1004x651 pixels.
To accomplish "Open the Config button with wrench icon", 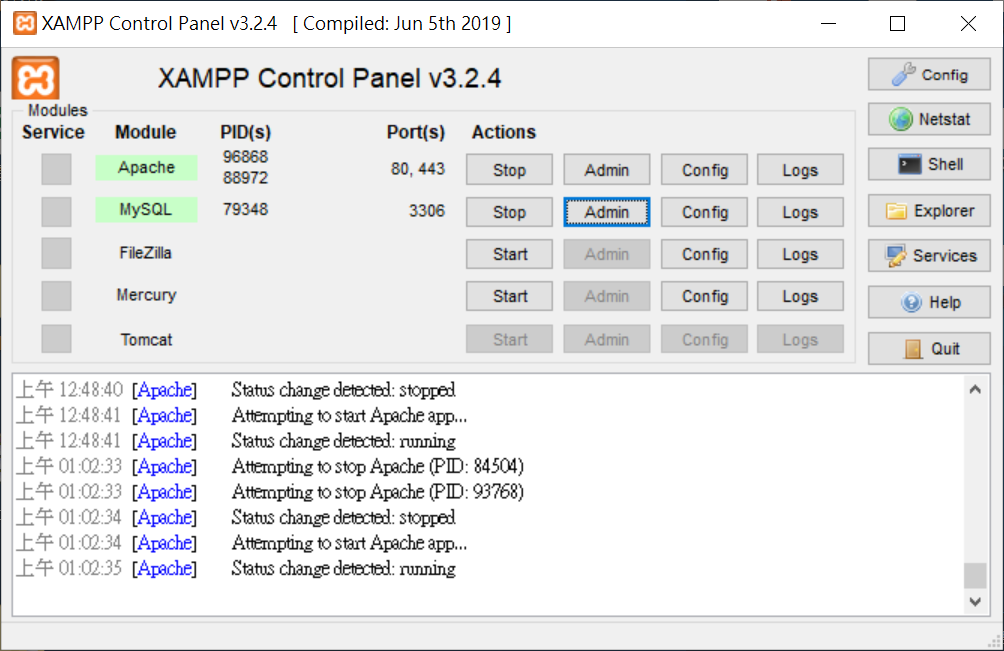I will 929,75.
